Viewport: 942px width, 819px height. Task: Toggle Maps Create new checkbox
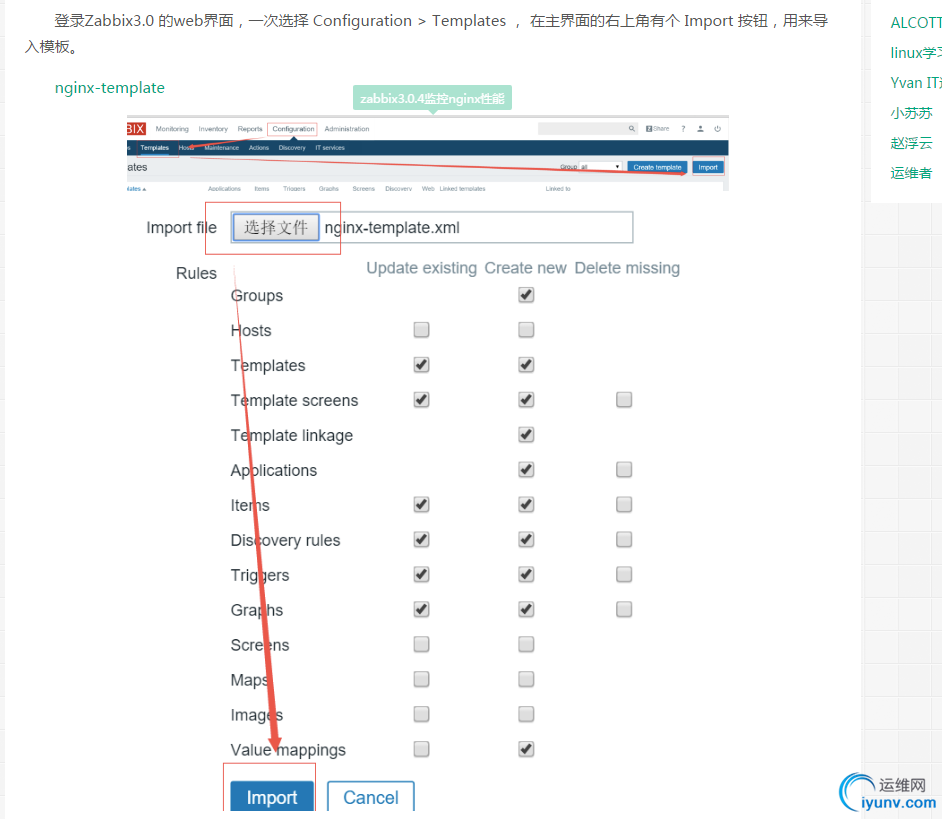pyautogui.click(x=526, y=679)
